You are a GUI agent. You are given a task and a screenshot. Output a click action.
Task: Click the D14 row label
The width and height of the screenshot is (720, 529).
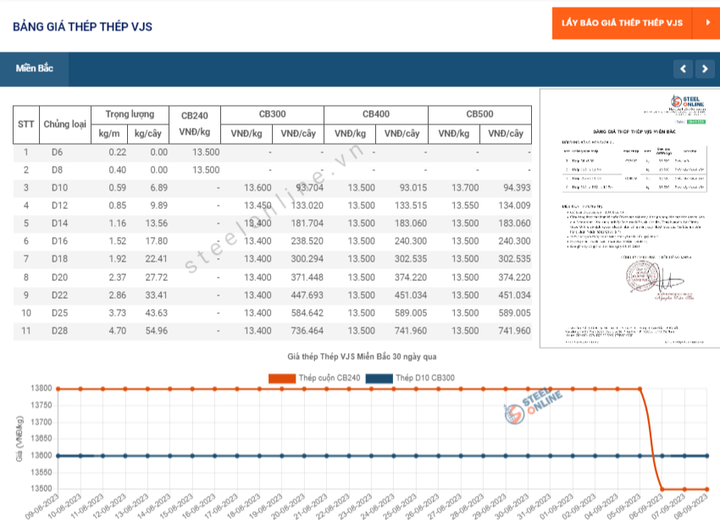point(59,223)
